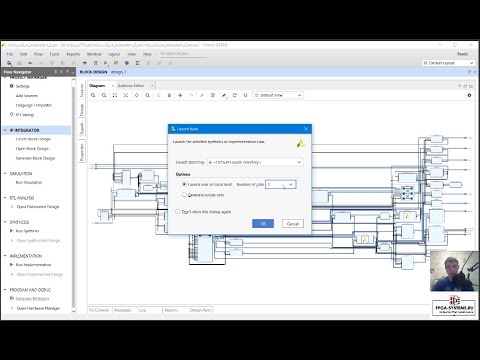Click the Settings gear in Project Manager
Screen dimensions: 480x360
click(11, 86)
